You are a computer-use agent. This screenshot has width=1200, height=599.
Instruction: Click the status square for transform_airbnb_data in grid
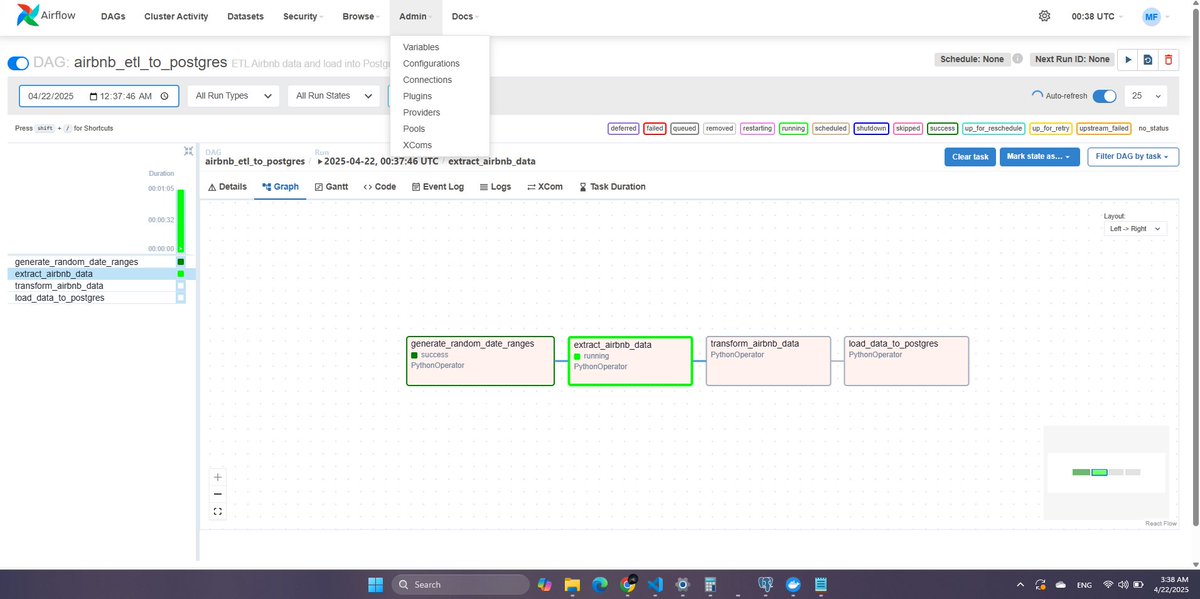click(x=181, y=286)
